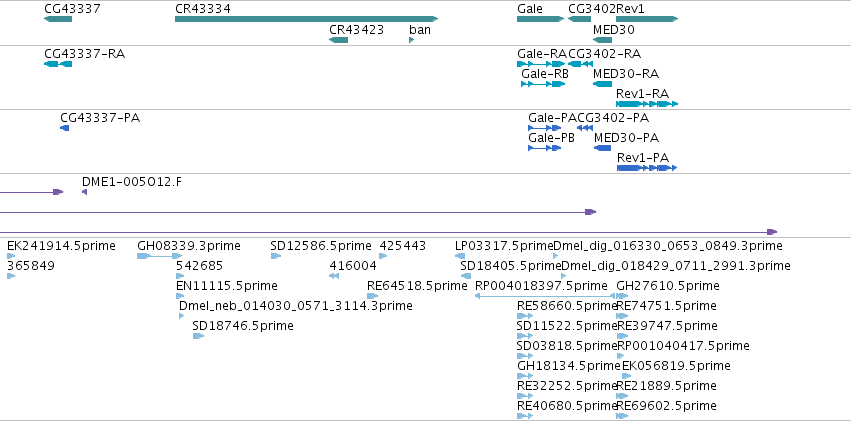Click the GH08339.3prime EST glyph

point(160,256)
